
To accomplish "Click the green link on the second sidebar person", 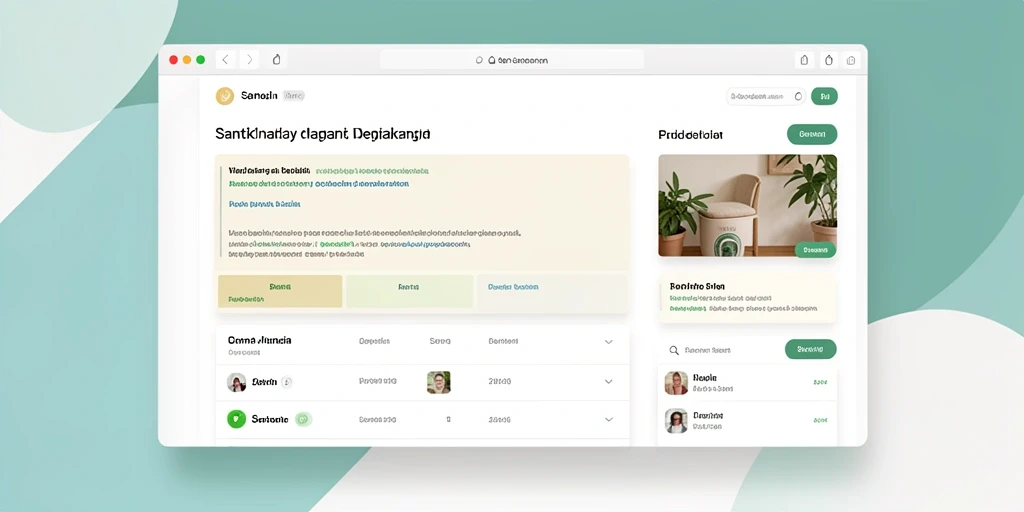I will click(x=820, y=421).
